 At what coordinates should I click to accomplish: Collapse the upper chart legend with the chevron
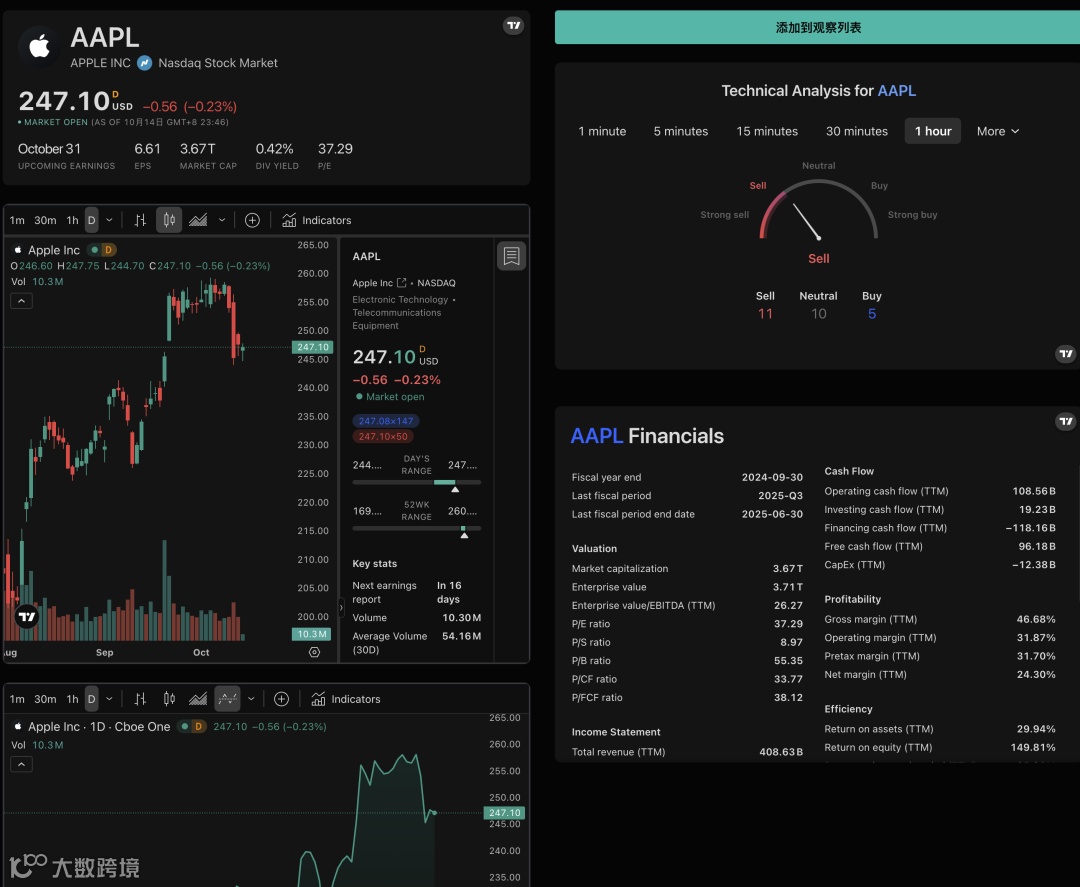coord(21,301)
